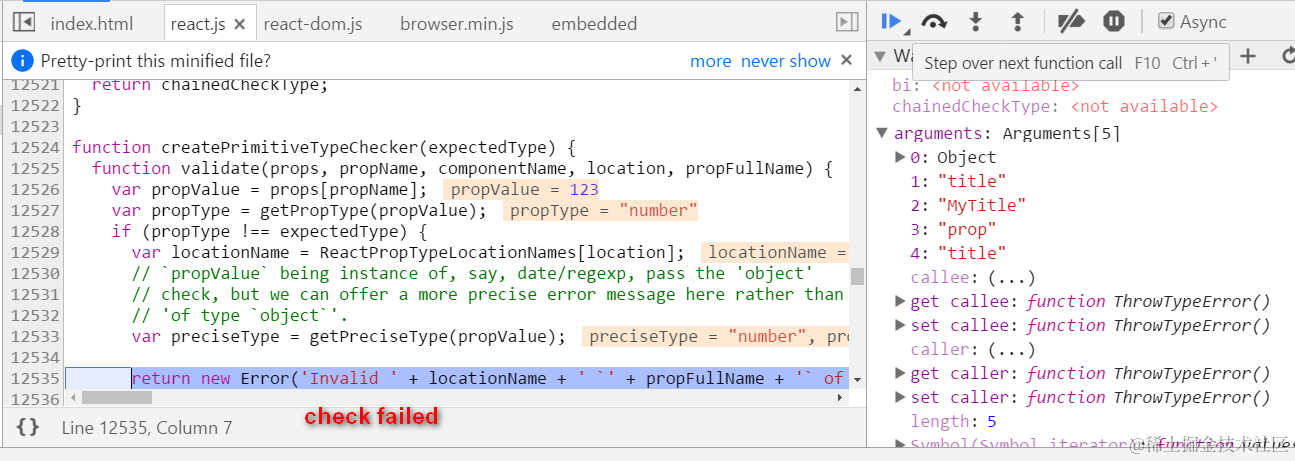Viewport: 1295px width, 461px height.
Task: Click the 'more' link in info bar
Action: (710, 61)
